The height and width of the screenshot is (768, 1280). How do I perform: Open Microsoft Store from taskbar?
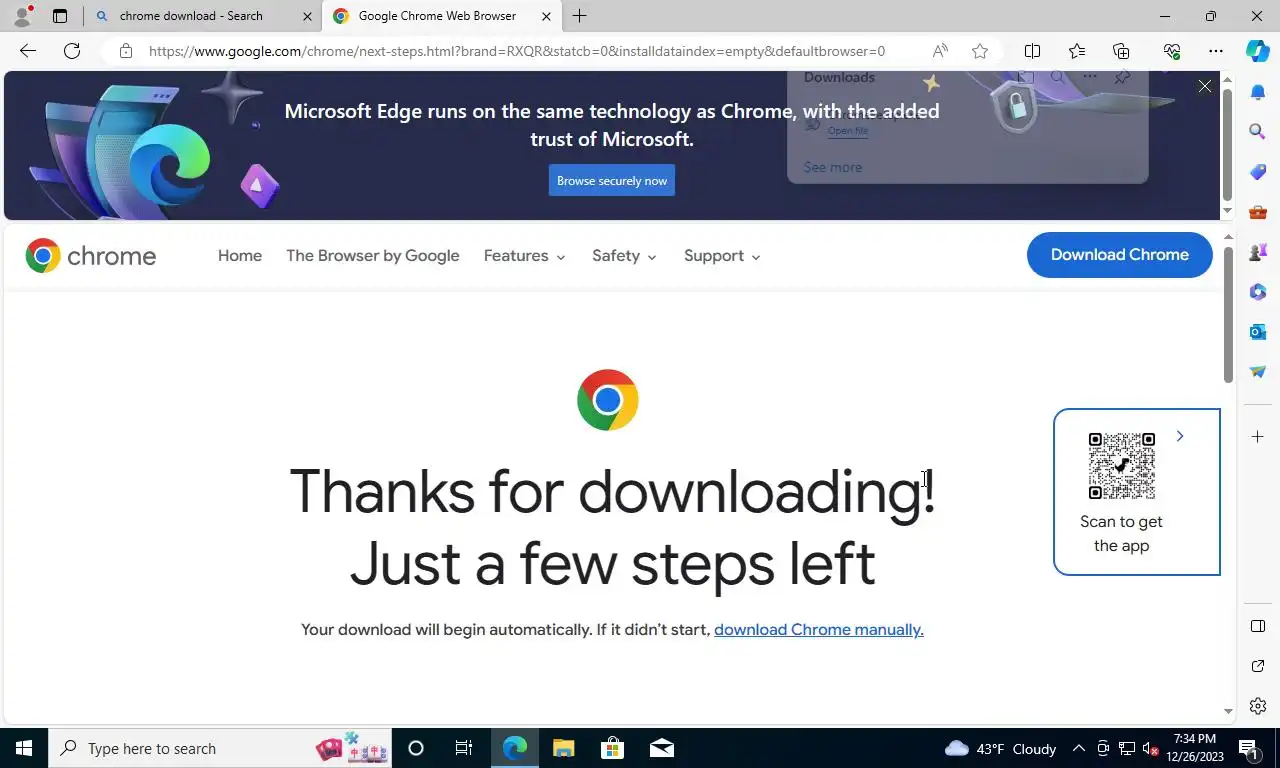(612, 748)
